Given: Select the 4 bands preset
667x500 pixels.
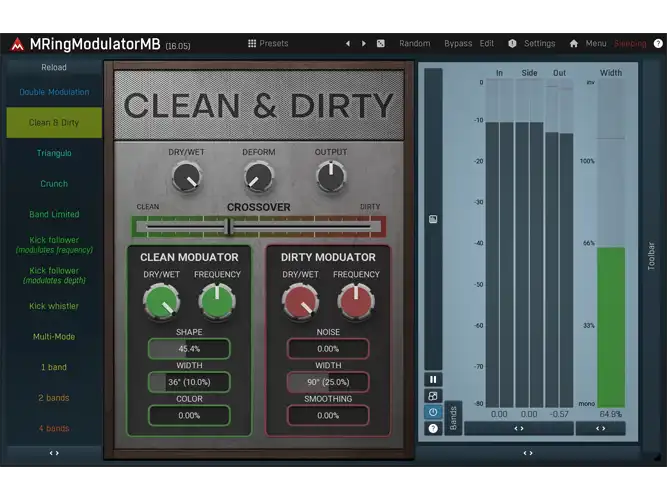Looking at the screenshot, I should (54, 429).
